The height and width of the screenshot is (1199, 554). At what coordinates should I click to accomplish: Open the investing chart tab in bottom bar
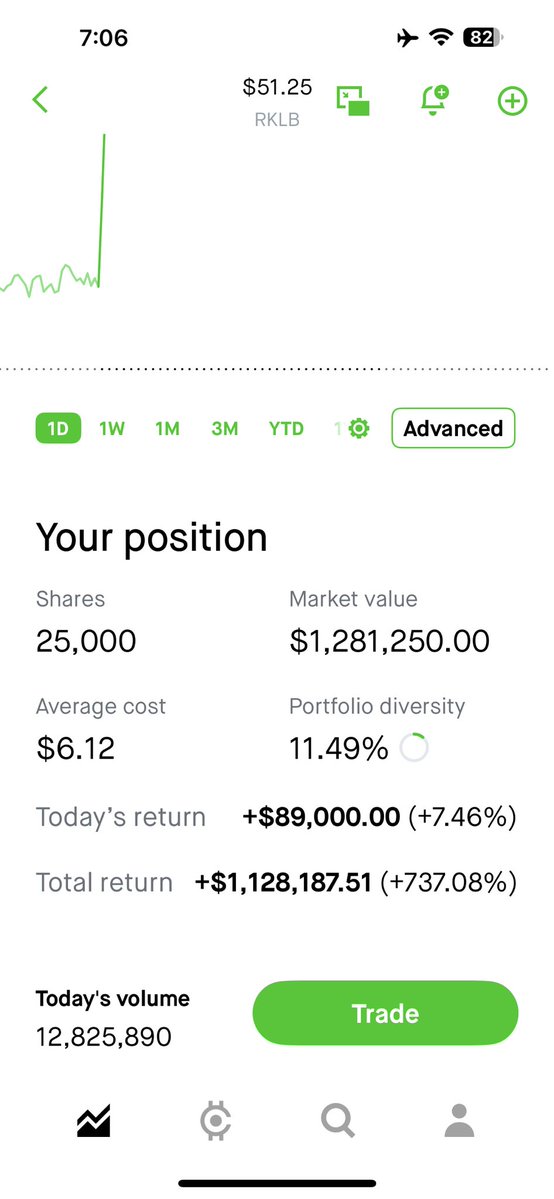(93, 1121)
